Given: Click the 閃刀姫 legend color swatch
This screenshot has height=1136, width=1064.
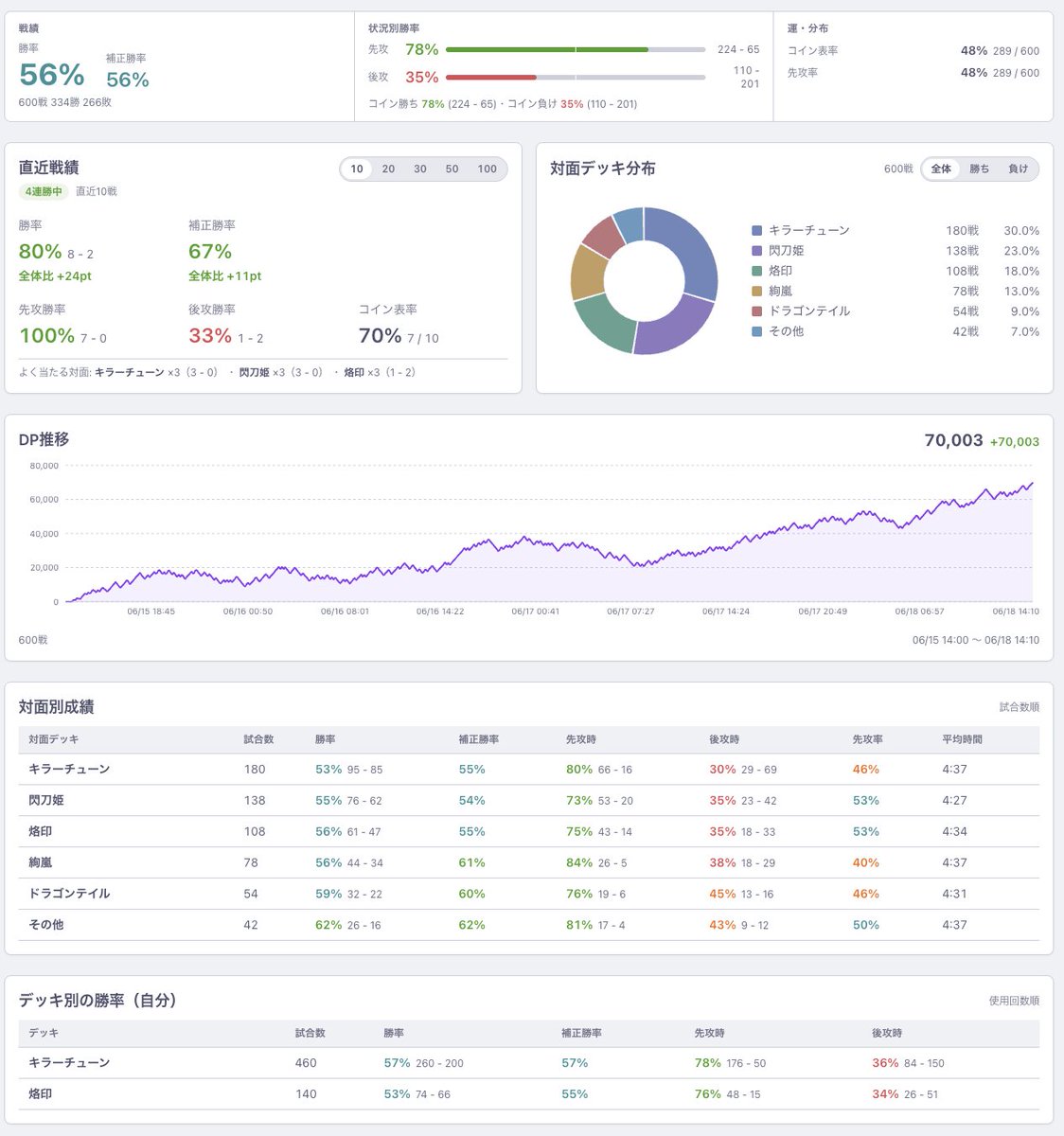Looking at the screenshot, I should [x=756, y=251].
